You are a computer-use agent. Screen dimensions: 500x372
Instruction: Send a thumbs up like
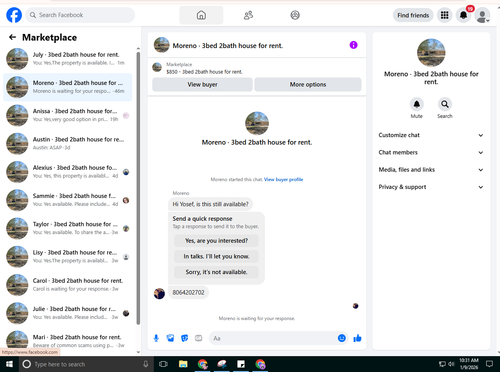point(357,338)
